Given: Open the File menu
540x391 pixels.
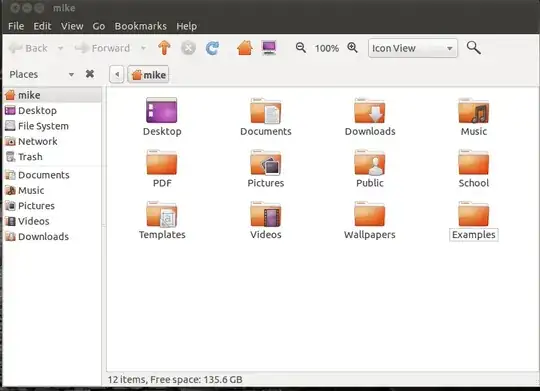Looking at the screenshot, I should (x=16, y=26).
